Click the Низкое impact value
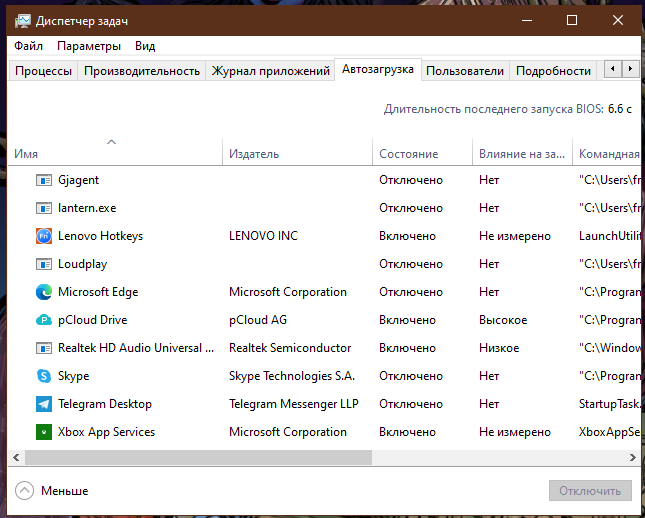Image resolution: width=645 pixels, height=518 pixels. coord(499,348)
